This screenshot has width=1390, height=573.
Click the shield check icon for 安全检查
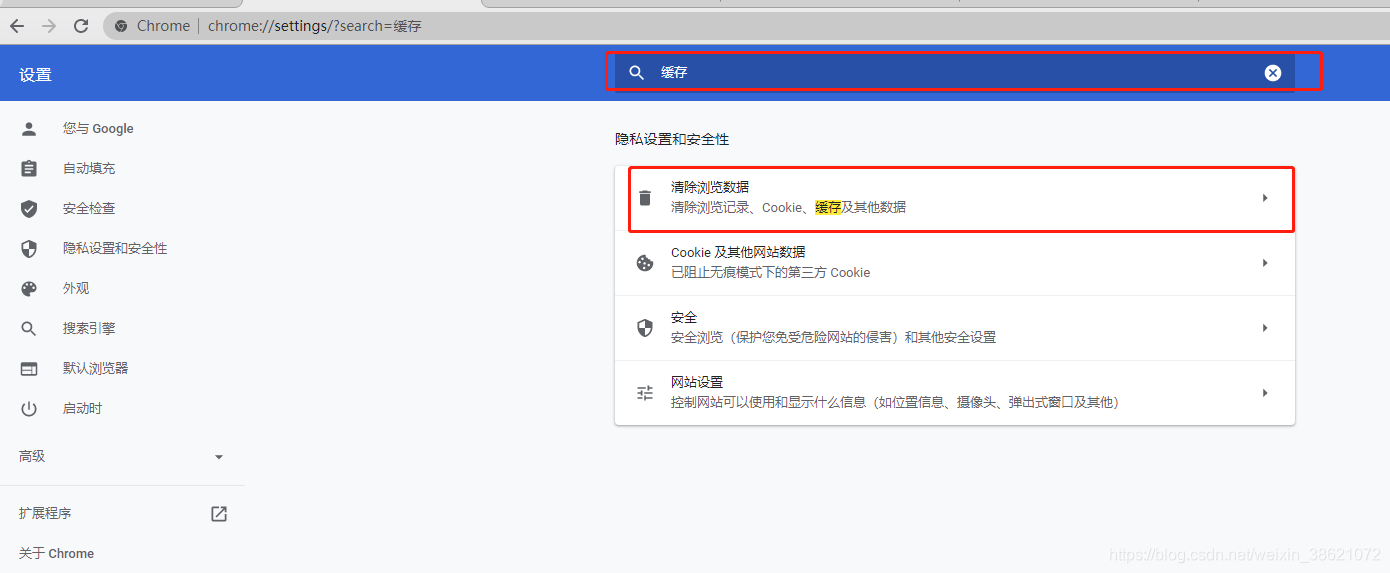pos(29,208)
